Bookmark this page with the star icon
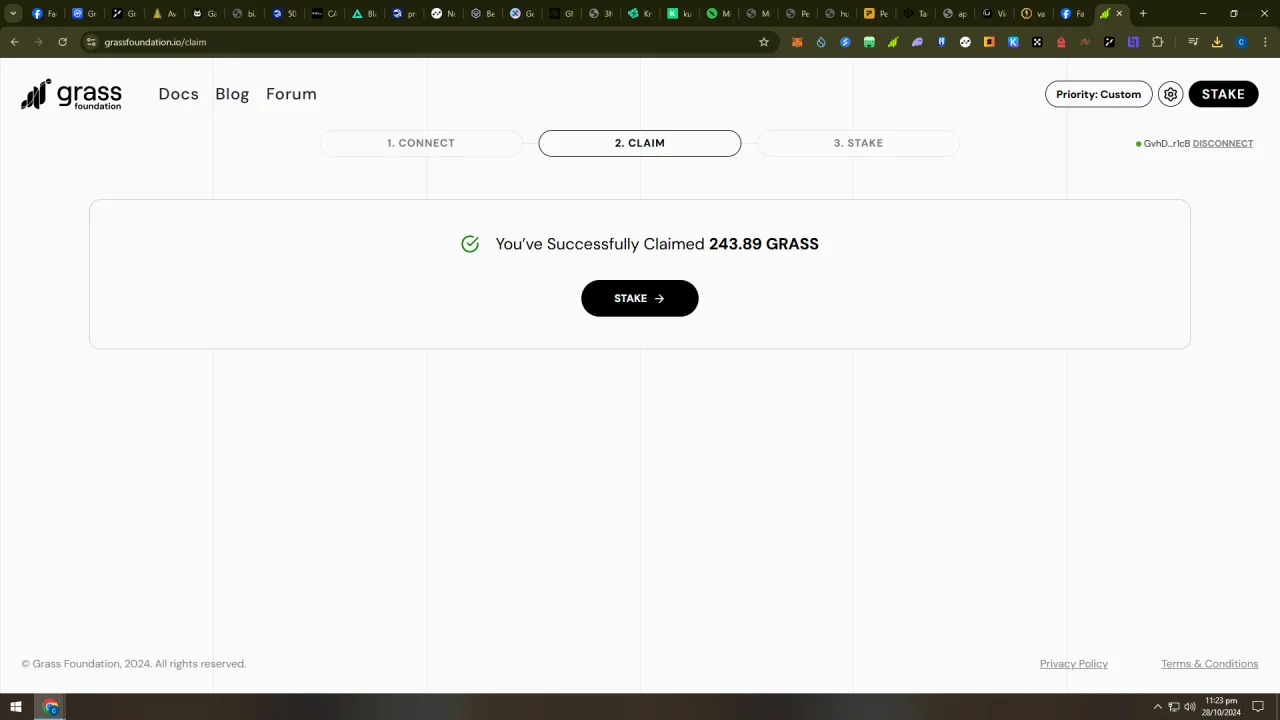The height and width of the screenshot is (720, 1280). tap(764, 42)
